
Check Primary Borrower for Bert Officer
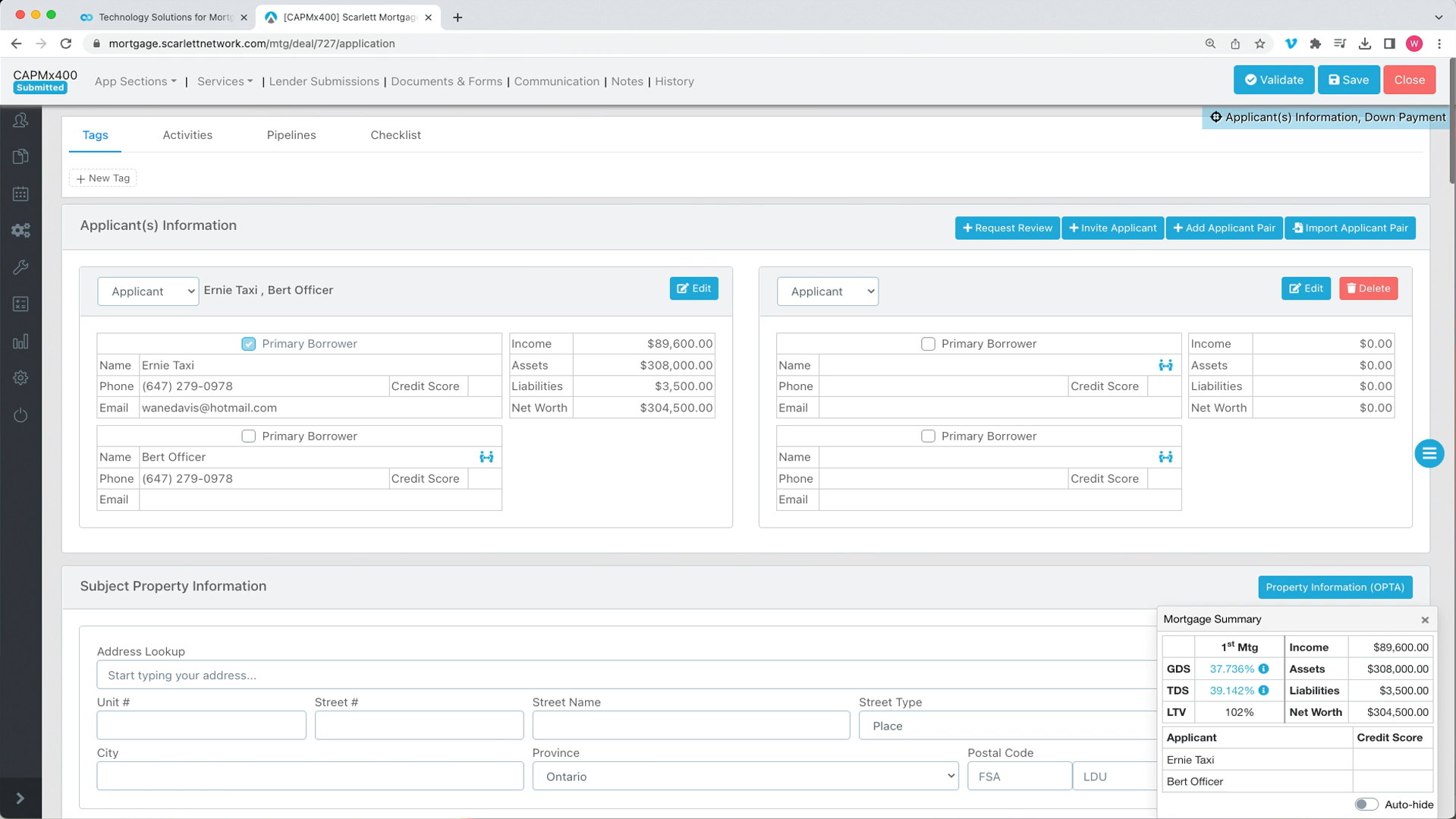(x=248, y=436)
